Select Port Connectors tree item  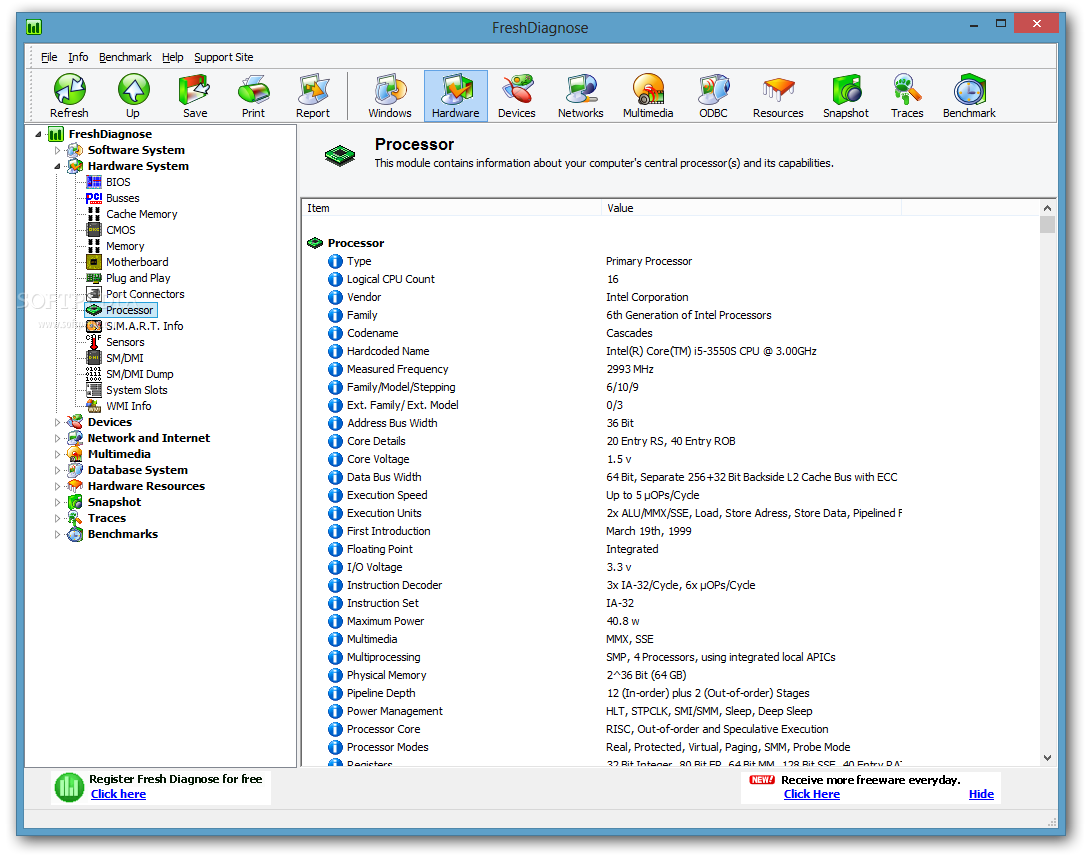pos(145,294)
